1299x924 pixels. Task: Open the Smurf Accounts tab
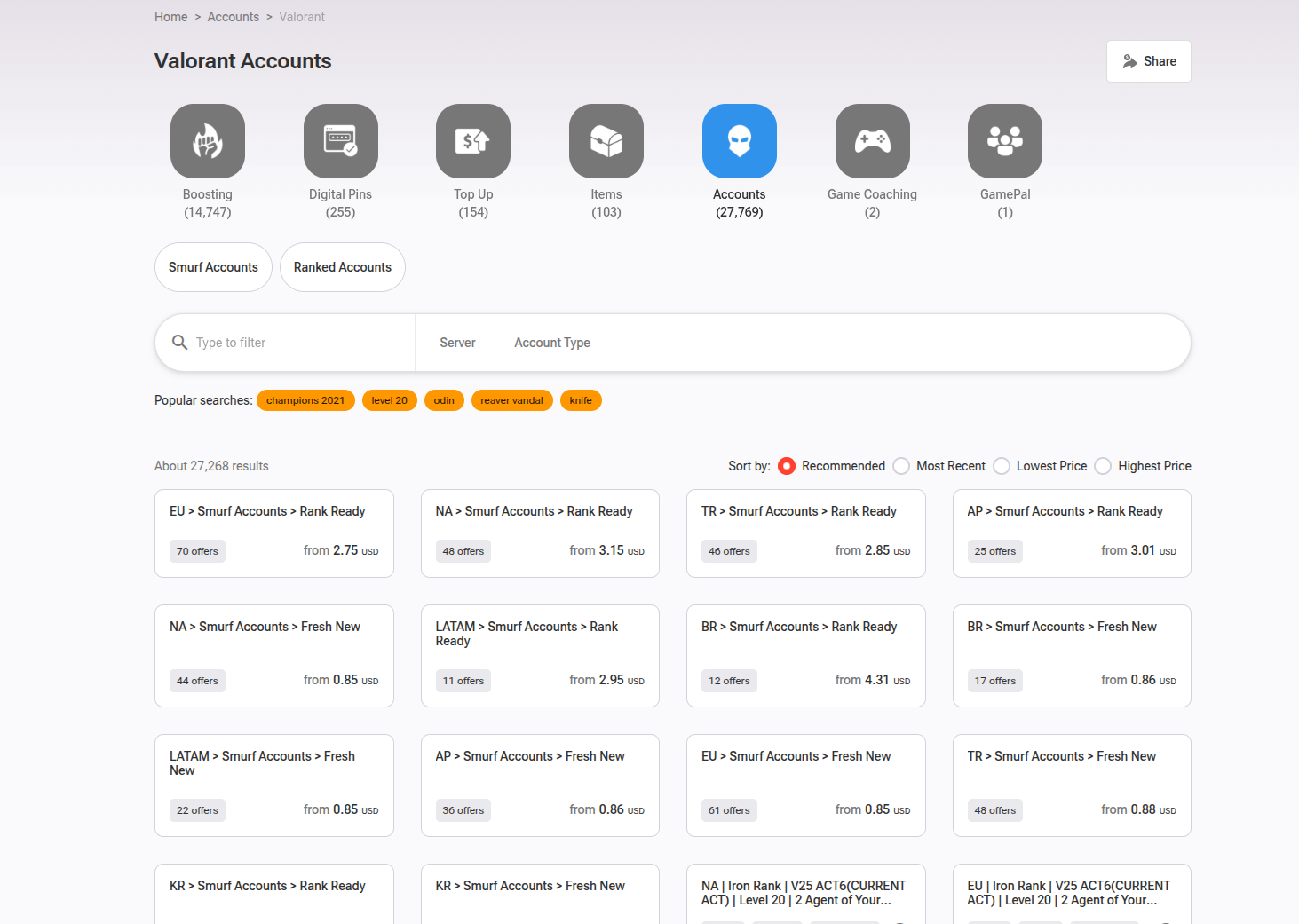pyautogui.click(x=213, y=266)
